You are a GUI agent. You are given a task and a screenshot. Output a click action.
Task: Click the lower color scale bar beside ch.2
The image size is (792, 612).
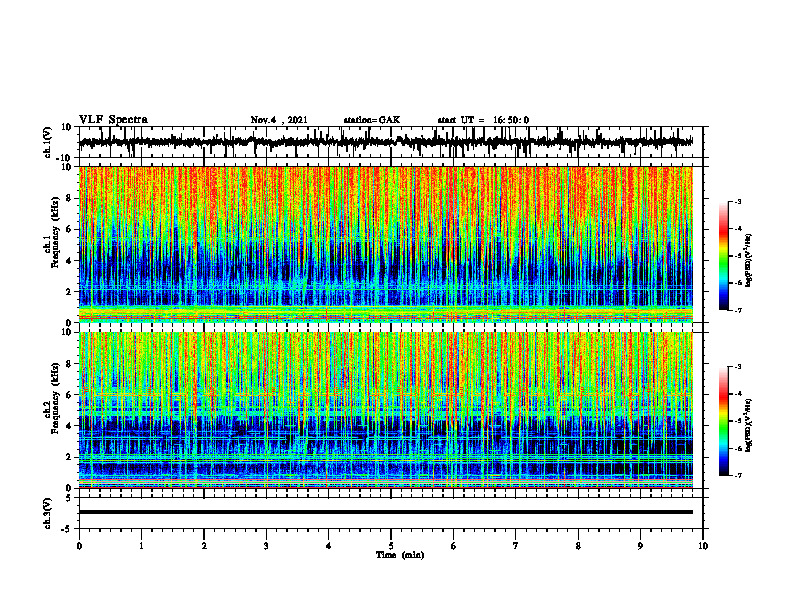coord(724,421)
